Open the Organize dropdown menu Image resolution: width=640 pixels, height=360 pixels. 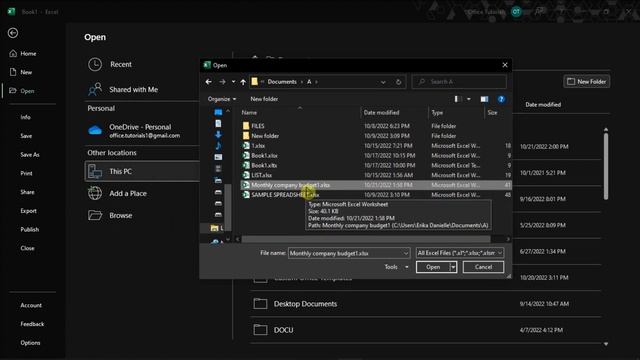click(222, 99)
